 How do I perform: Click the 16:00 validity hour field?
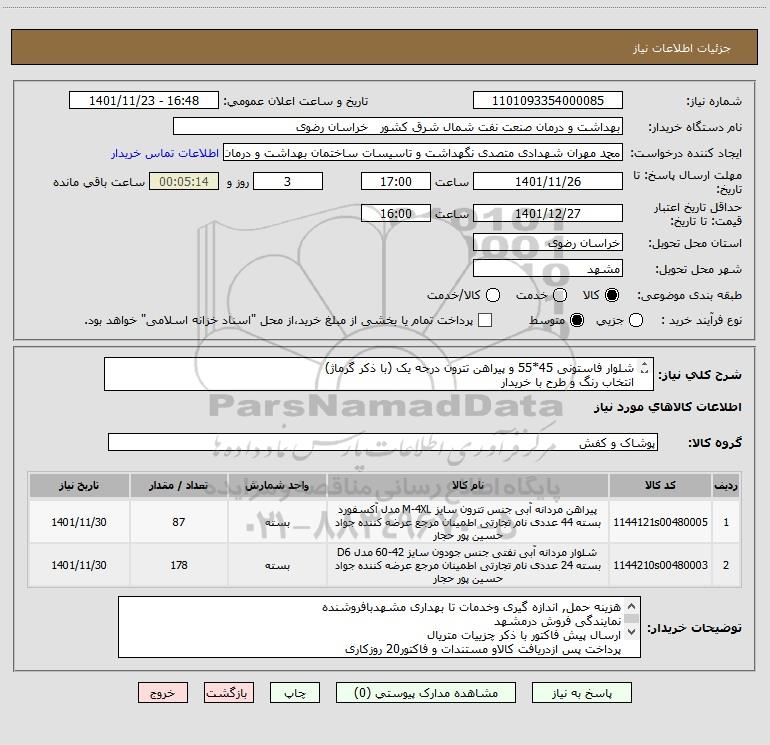(396, 213)
